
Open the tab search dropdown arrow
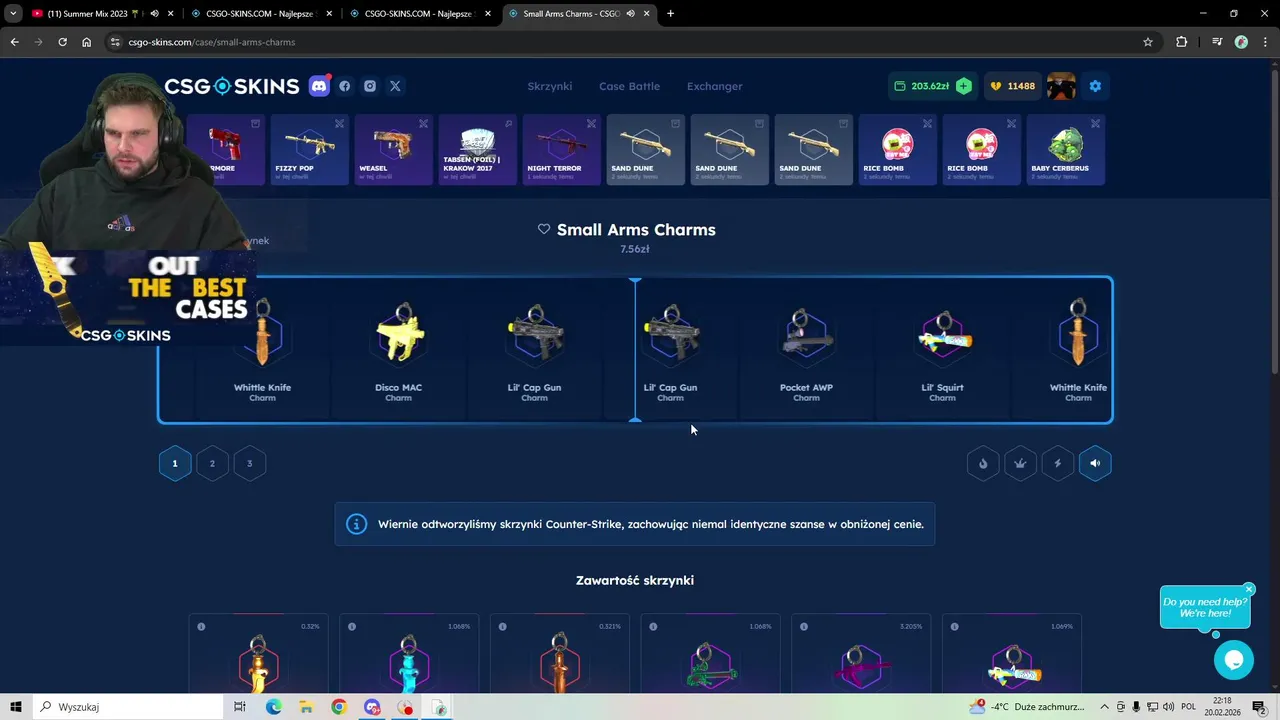pos(13,14)
